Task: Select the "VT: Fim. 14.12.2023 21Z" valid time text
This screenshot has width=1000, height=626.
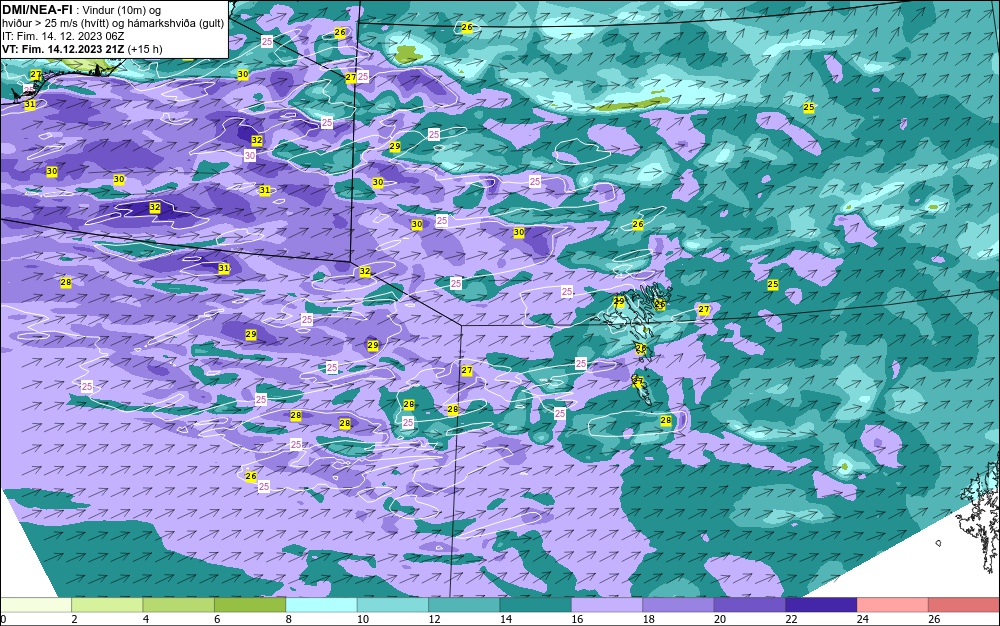Action: [x=63, y=49]
